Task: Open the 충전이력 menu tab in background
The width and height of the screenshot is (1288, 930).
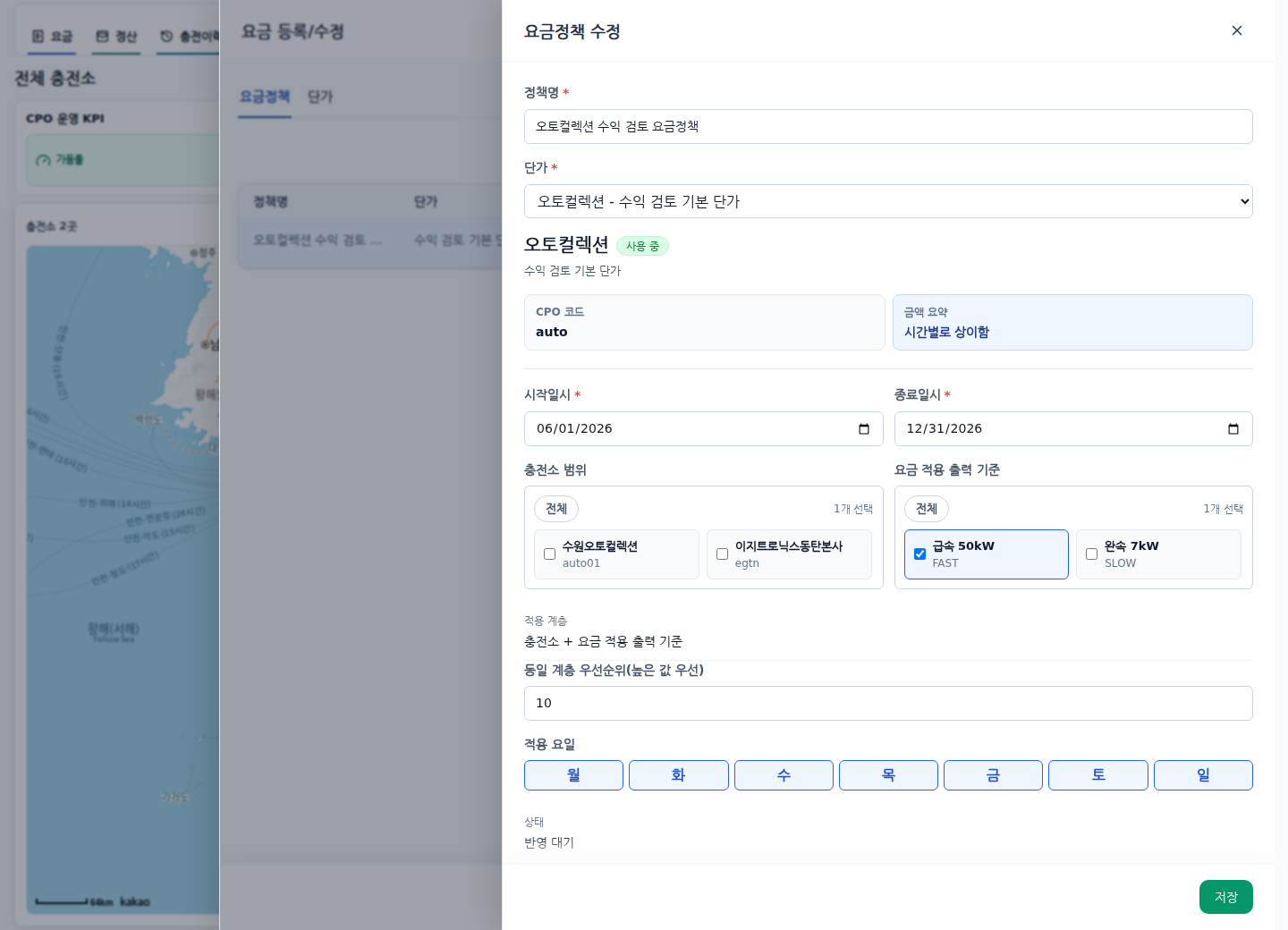Action: pyautogui.click(x=189, y=37)
